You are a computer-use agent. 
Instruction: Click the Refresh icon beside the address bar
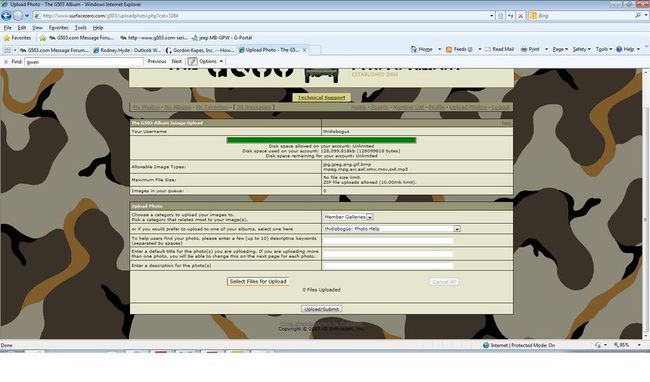[511, 16]
